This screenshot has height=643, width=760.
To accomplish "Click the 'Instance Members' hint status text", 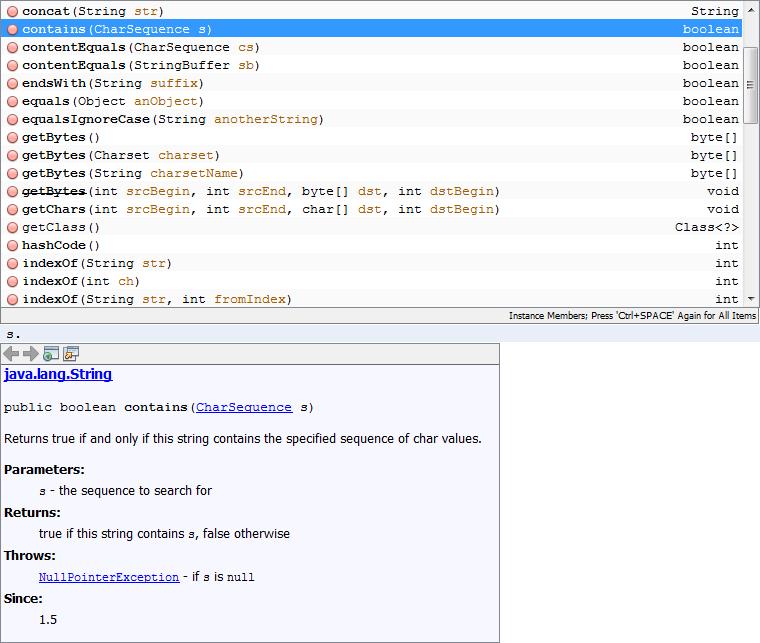I will [632, 316].
